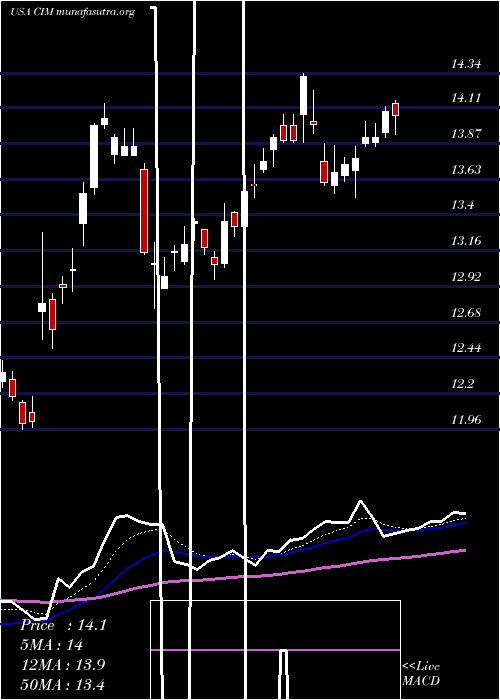
Task: Click the <<Live MACD label
Action: (421, 673)
